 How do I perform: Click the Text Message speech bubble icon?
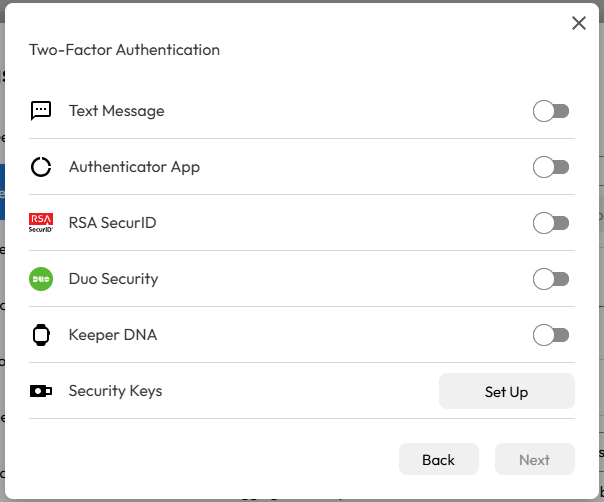41,111
